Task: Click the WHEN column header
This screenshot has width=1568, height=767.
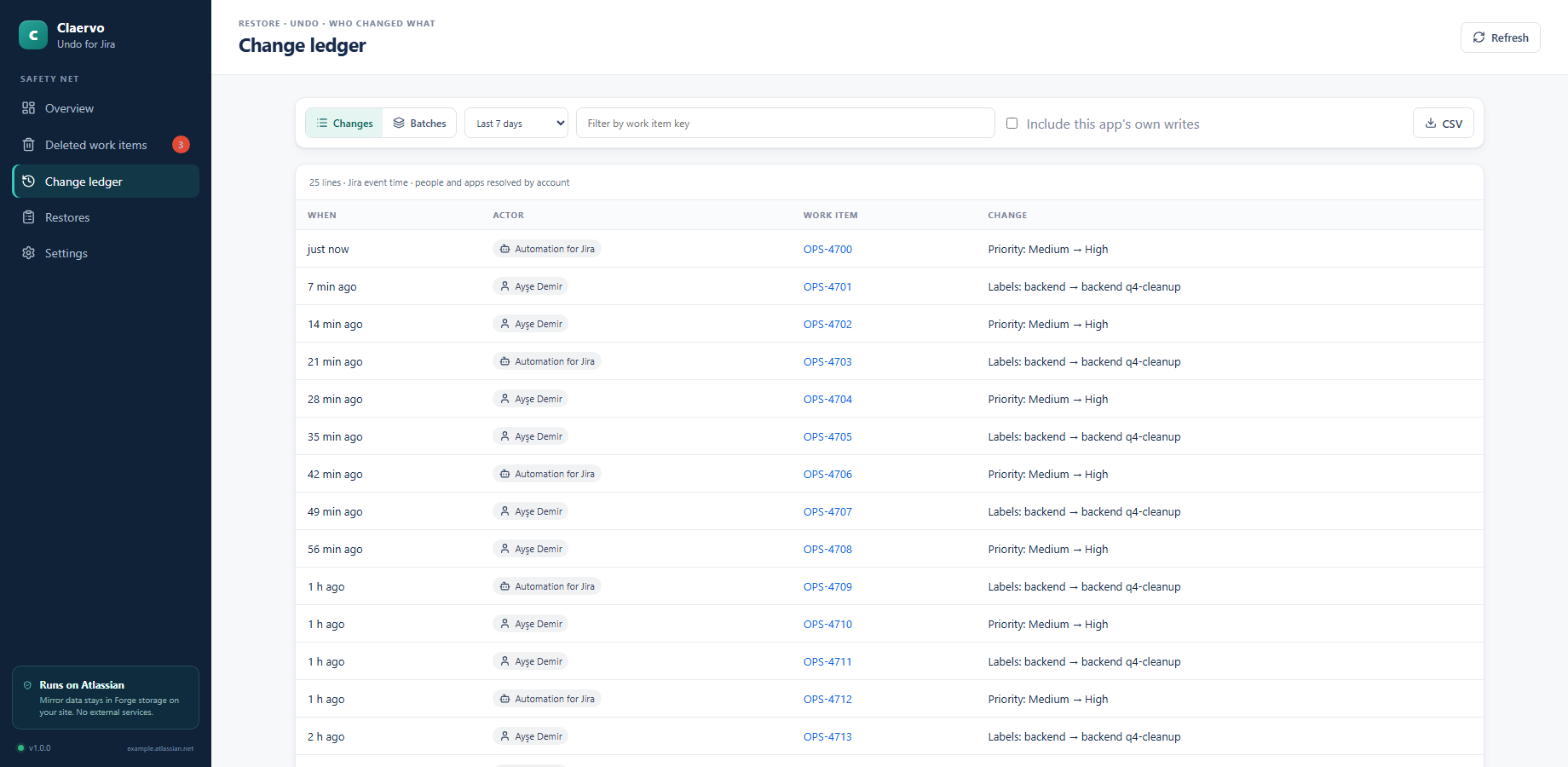Action: pyautogui.click(x=322, y=216)
